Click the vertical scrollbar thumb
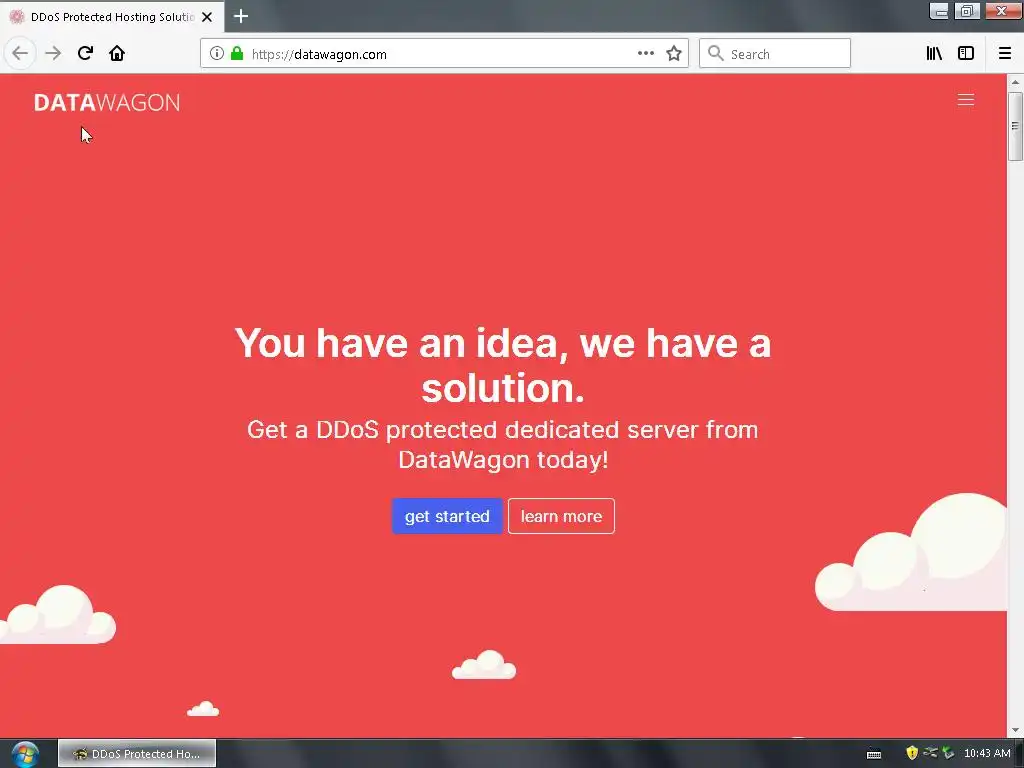This screenshot has height=768, width=1024. point(1015,126)
